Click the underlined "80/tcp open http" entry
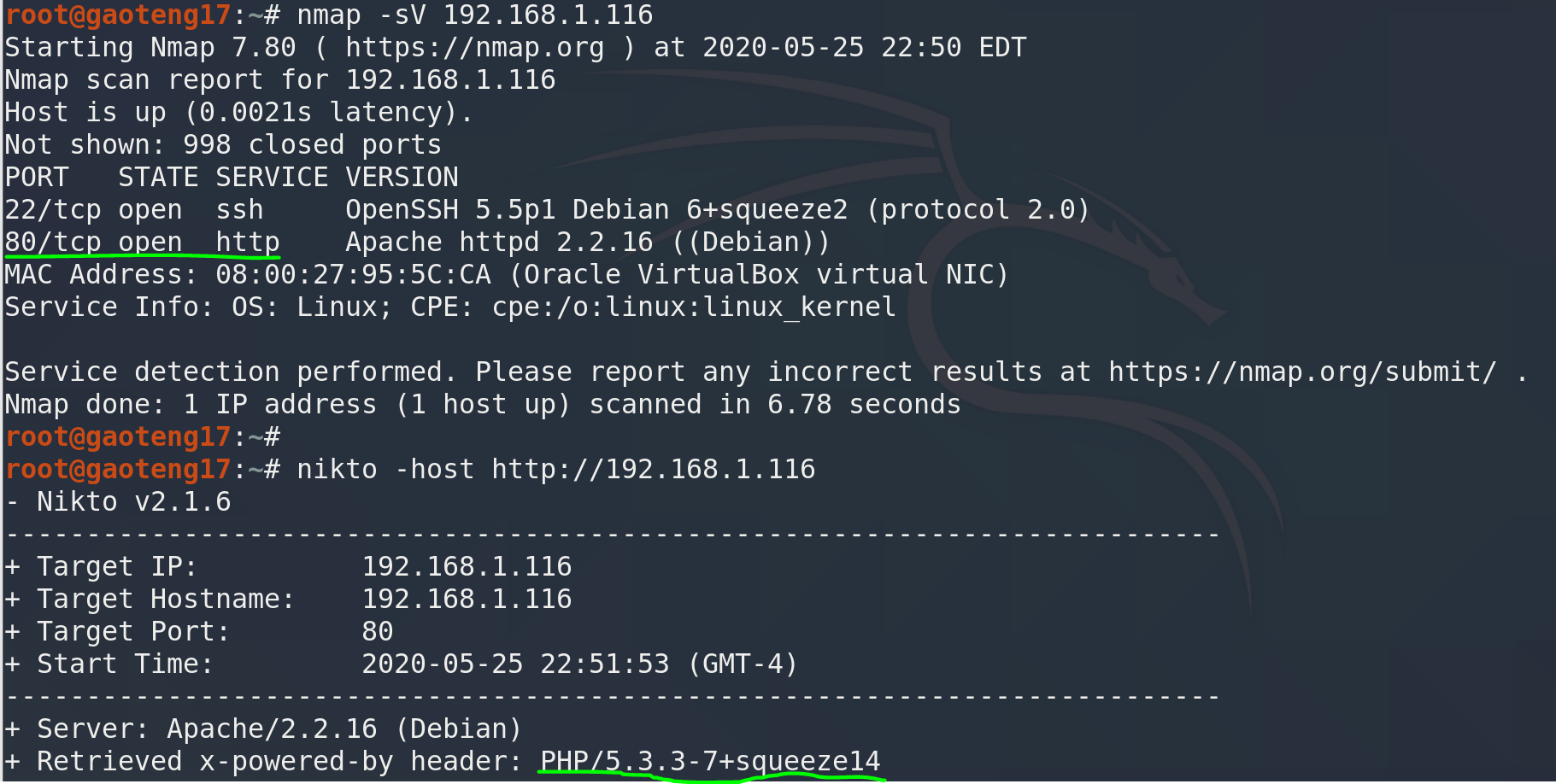The width and height of the screenshot is (1556, 784). pos(142,243)
